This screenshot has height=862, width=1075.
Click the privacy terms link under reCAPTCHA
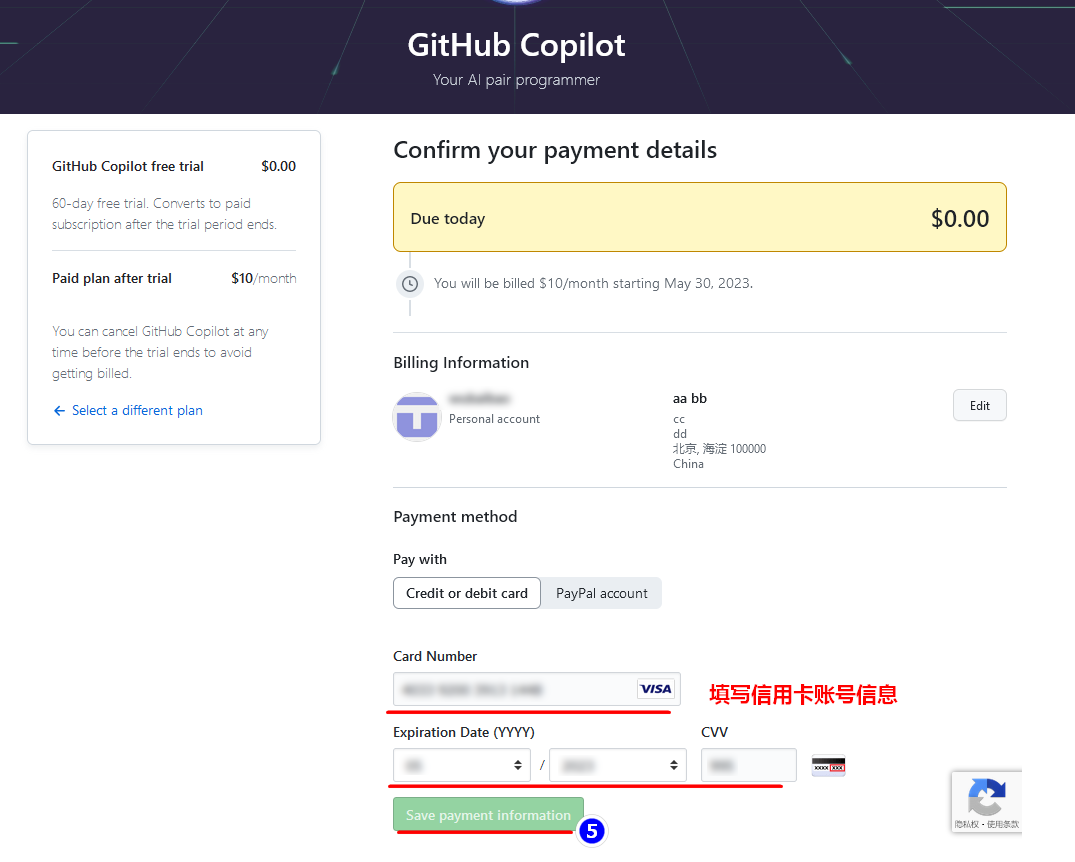(986, 826)
